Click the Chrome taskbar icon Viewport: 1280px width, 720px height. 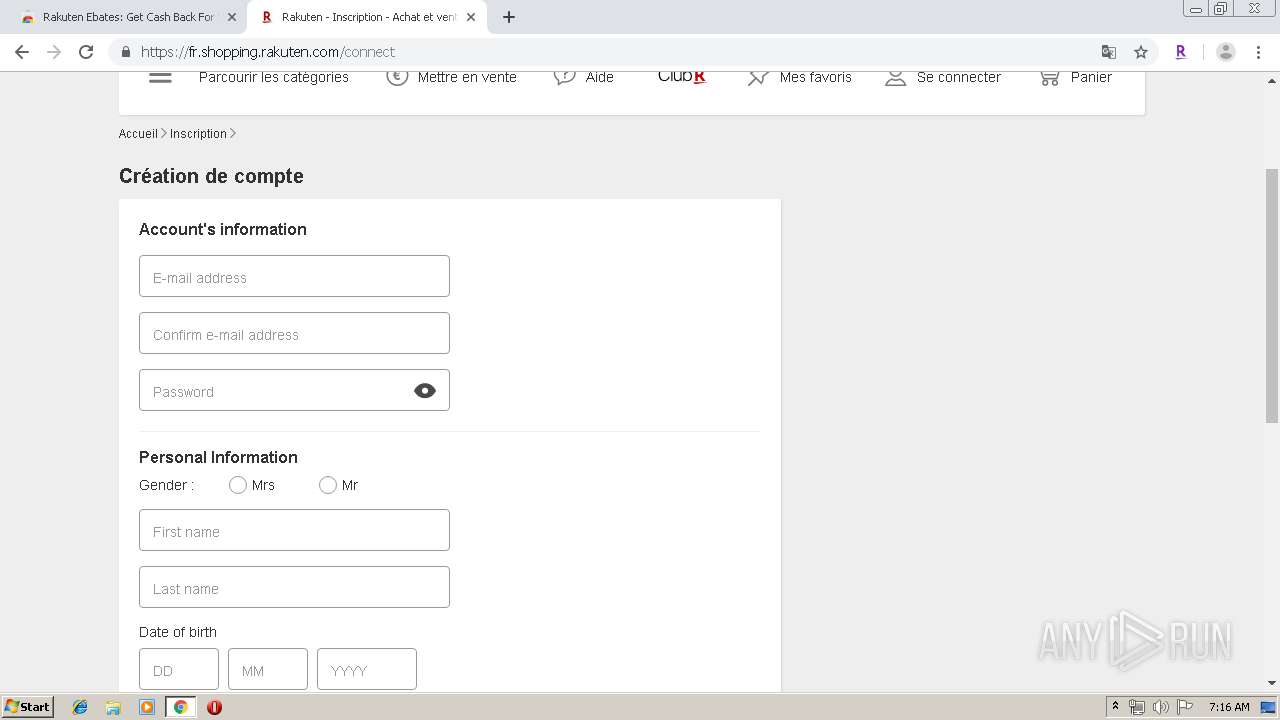(180, 707)
